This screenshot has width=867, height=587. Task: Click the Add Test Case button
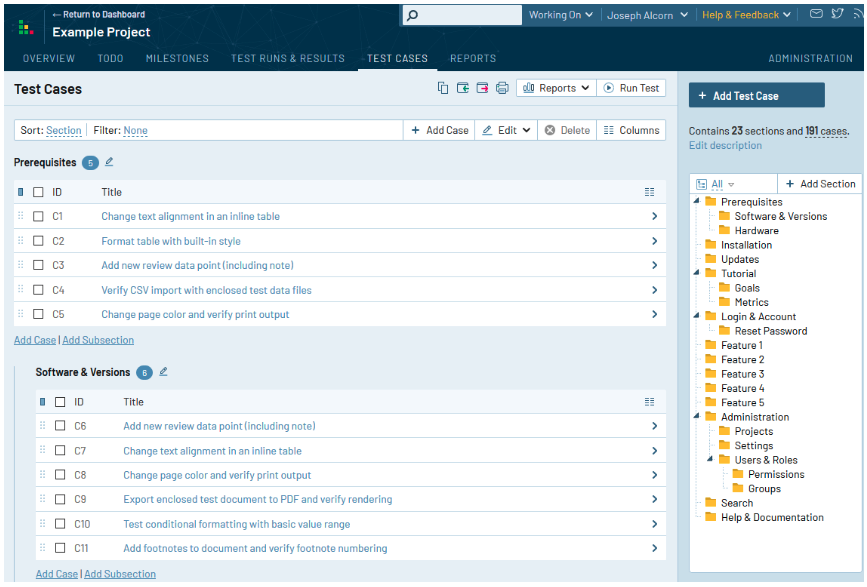(756, 96)
